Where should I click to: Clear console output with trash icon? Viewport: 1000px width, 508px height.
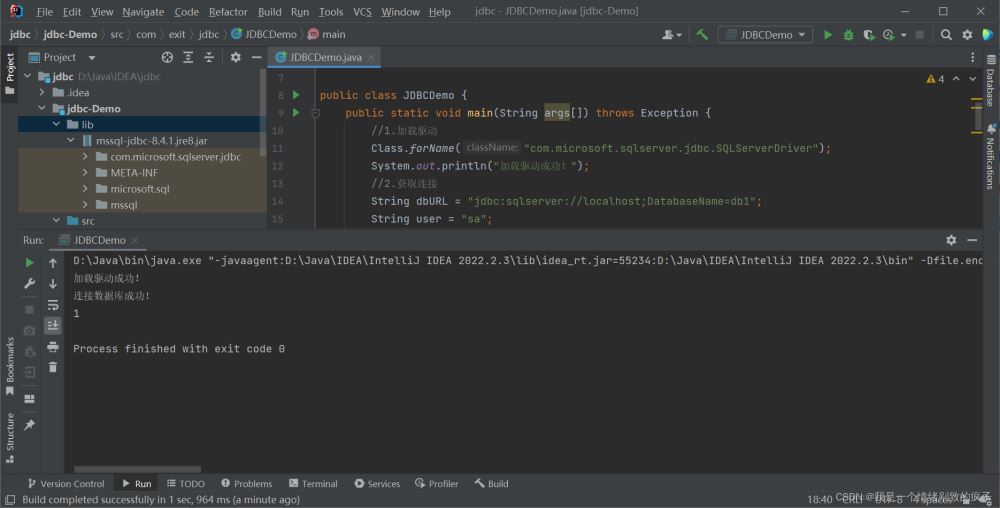tap(53, 367)
